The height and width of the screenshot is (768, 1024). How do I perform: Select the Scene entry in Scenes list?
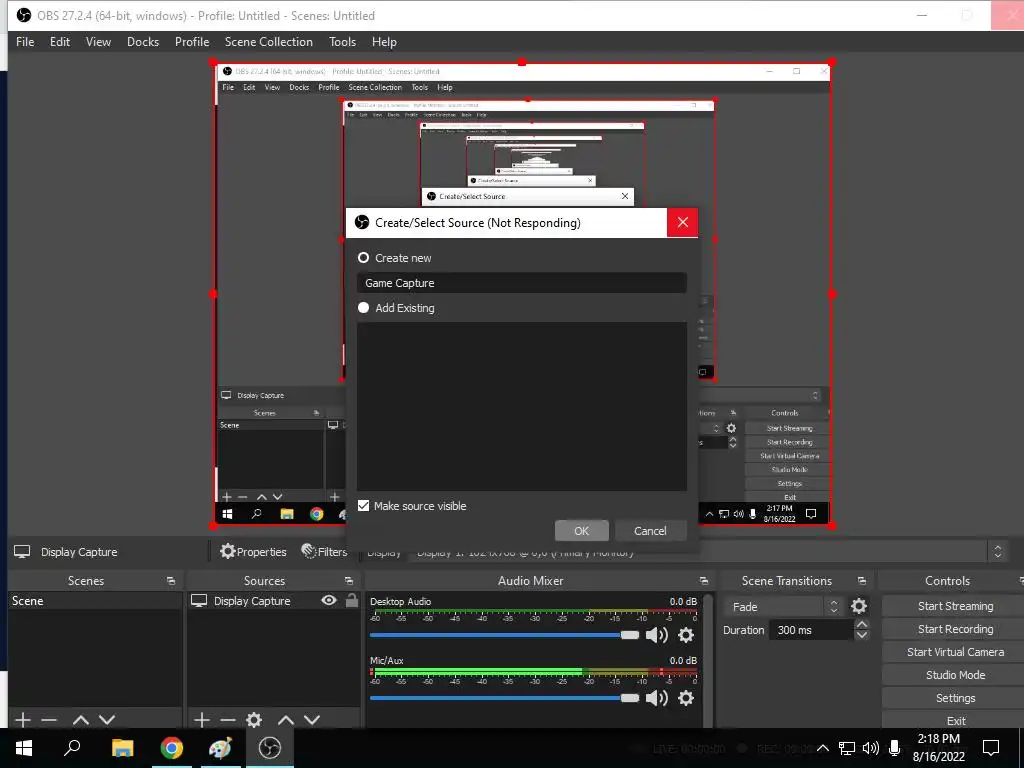[x=95, y=601]
